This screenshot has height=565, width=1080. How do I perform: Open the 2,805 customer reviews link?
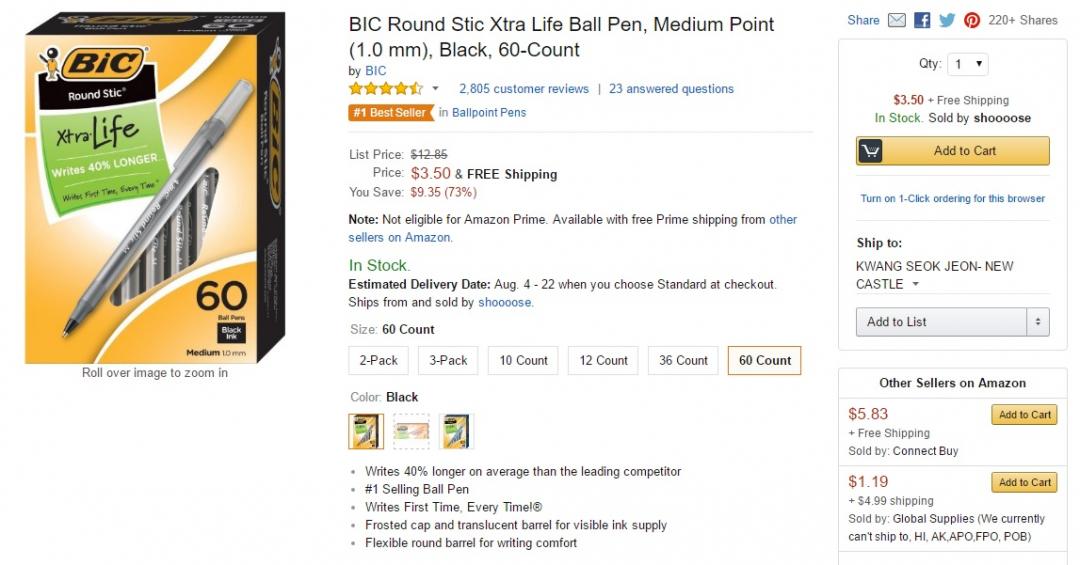[524, 89]
